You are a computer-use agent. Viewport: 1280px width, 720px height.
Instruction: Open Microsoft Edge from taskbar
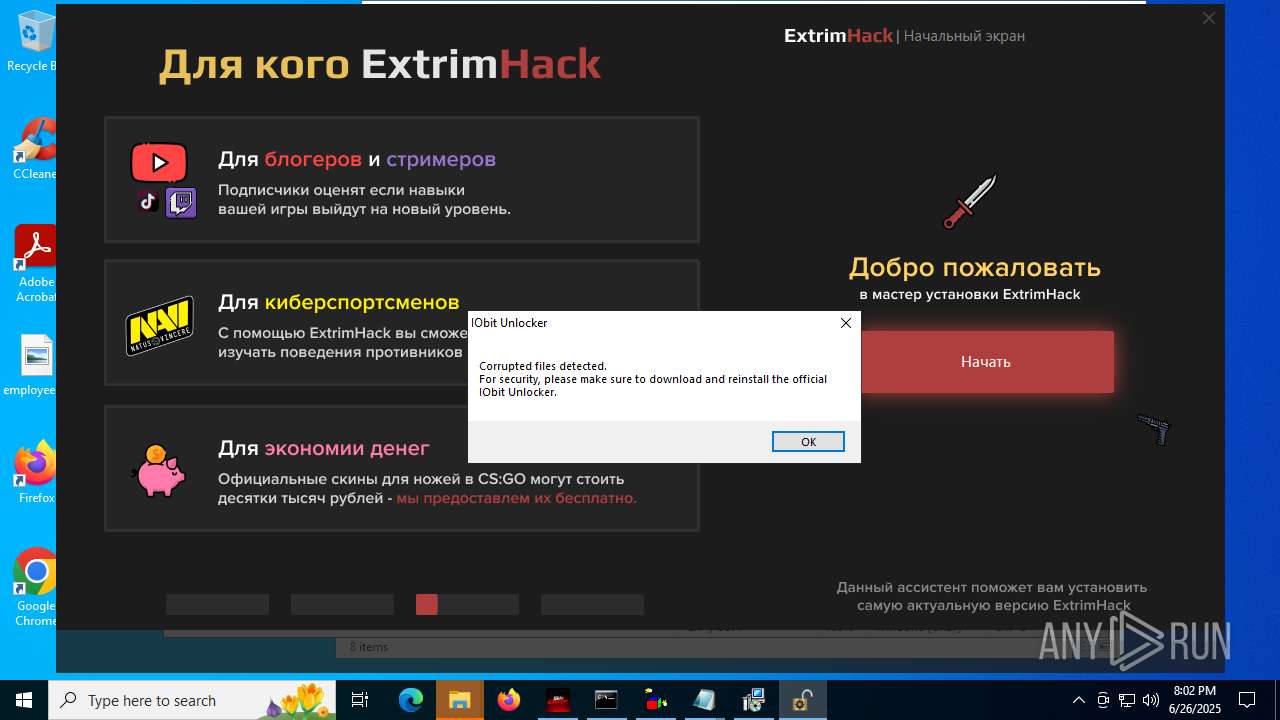[410, 700]
